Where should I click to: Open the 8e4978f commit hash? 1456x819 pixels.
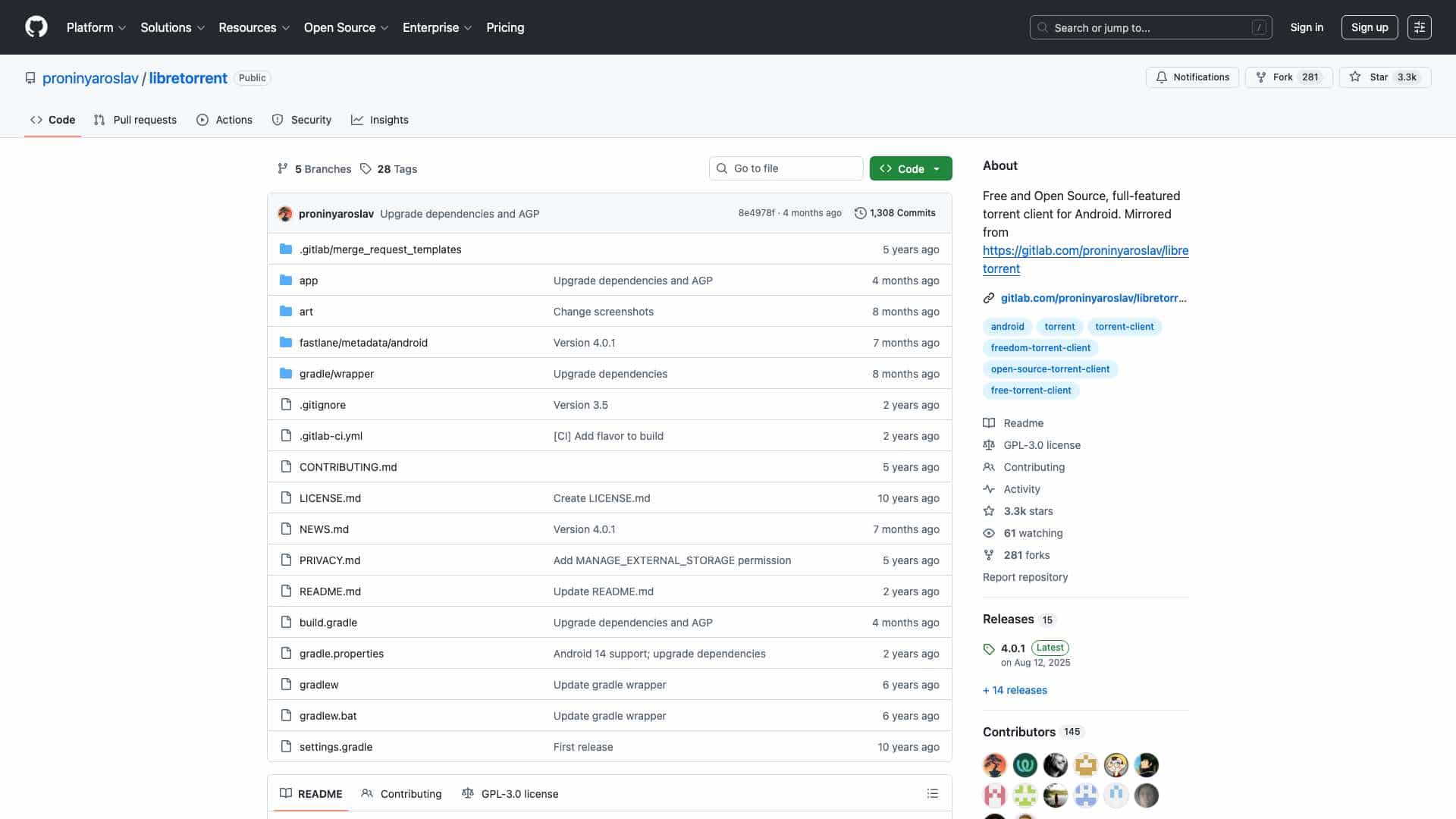[x=756, y=213]
